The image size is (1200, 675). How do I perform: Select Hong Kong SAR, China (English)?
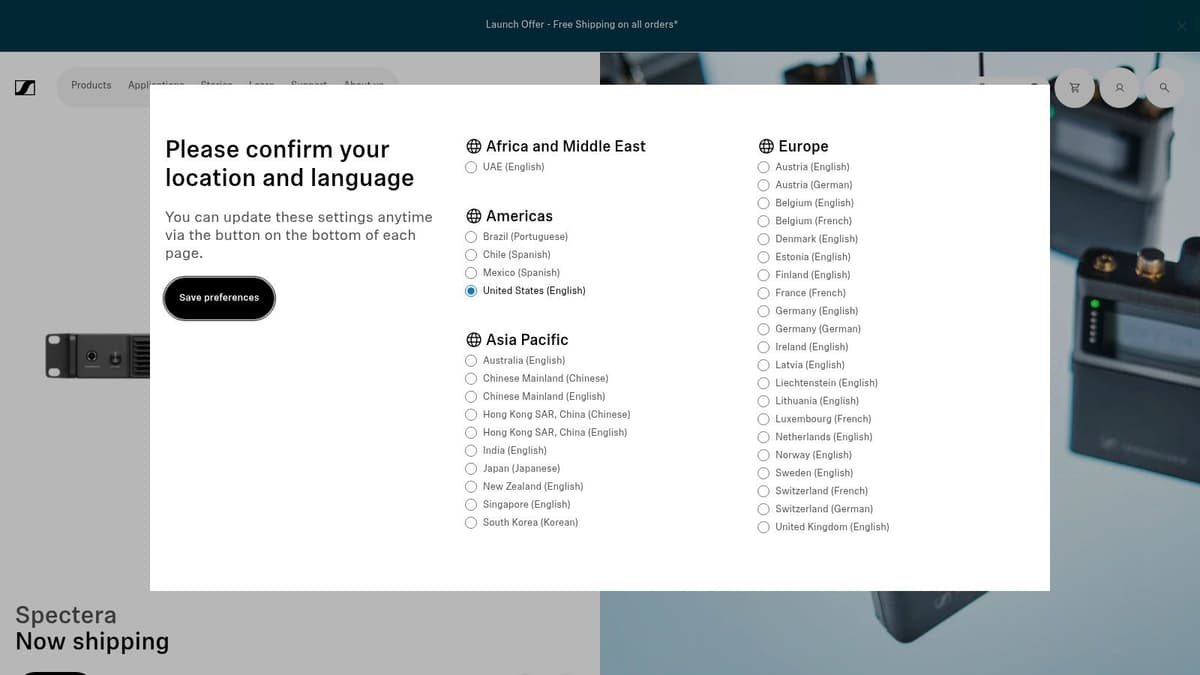click(471, 432)
